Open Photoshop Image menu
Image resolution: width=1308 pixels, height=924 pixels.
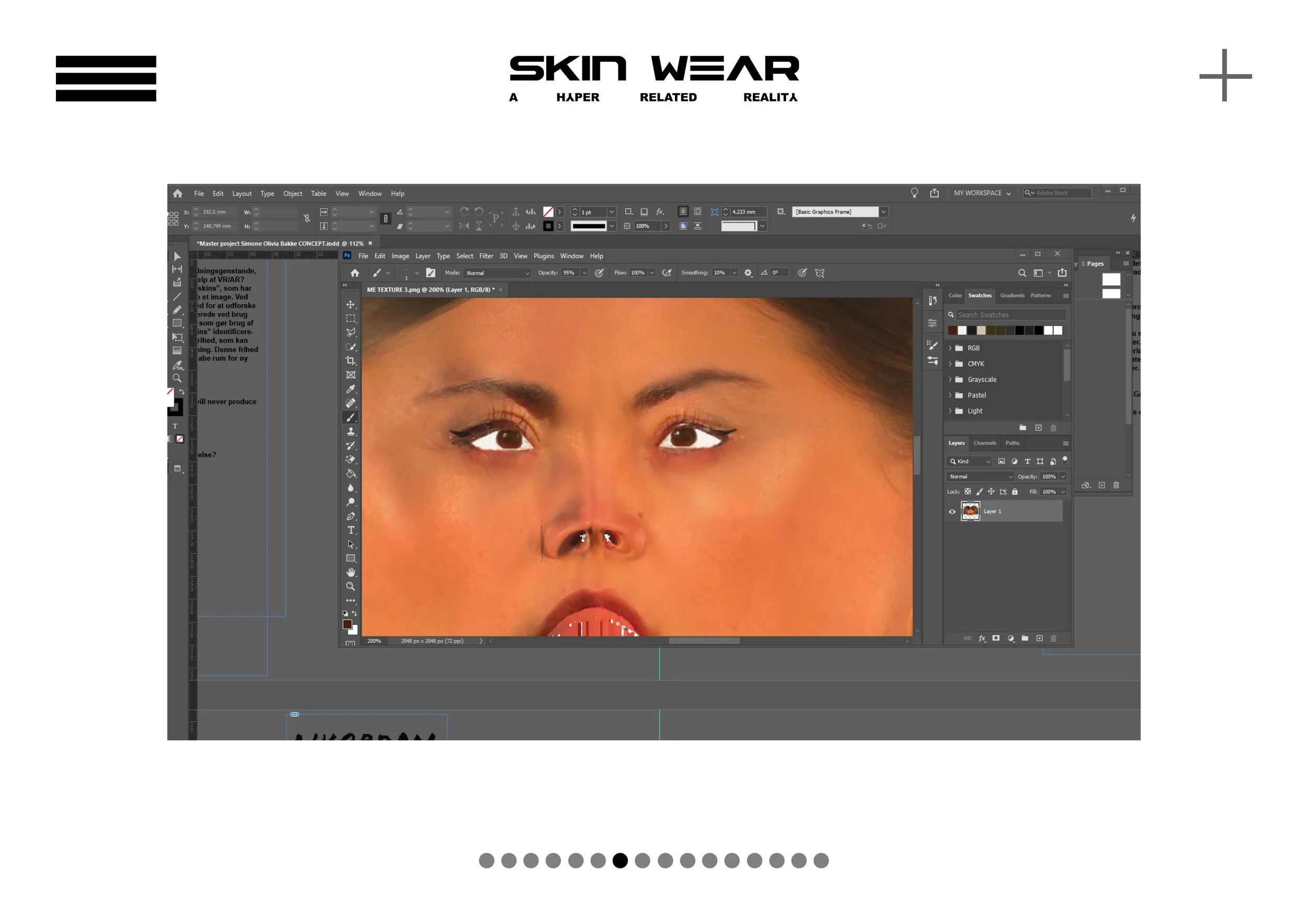pos(400,256)
